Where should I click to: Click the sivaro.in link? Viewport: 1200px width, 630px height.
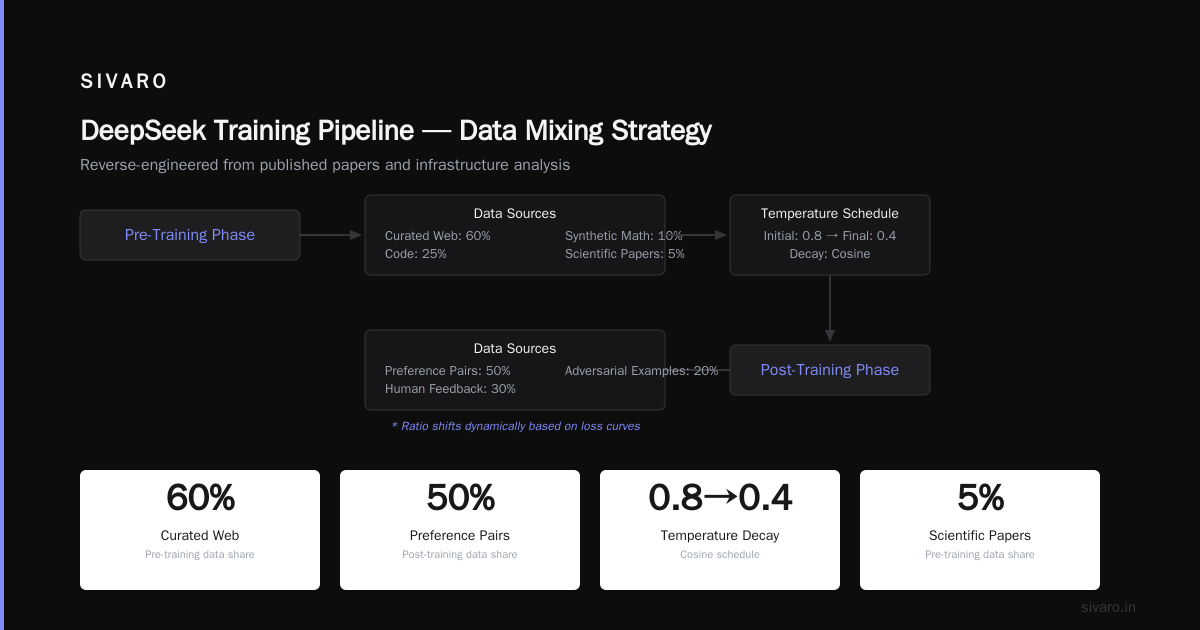click(1109, 607)
